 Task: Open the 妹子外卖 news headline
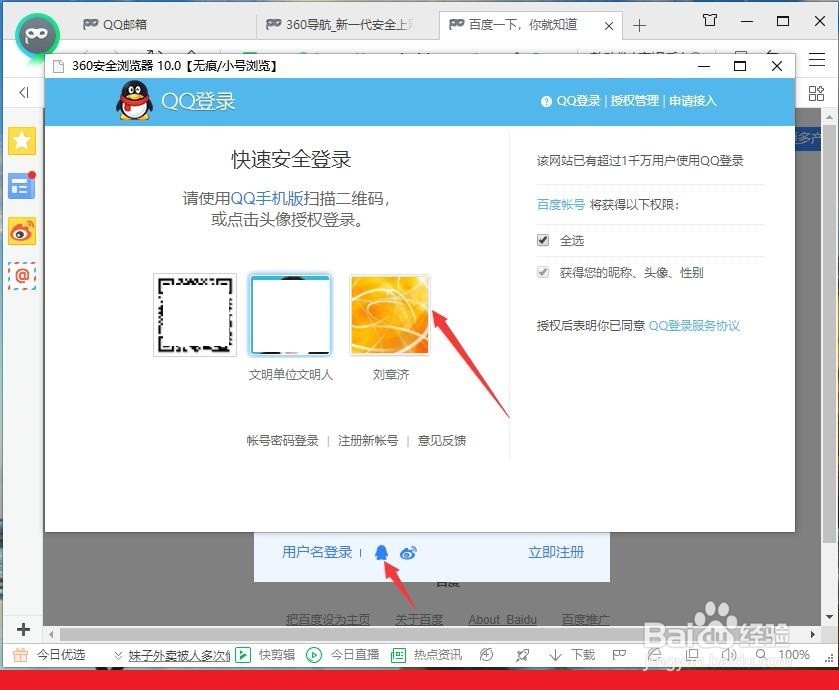pyautogui.click(x=179, y=655)
